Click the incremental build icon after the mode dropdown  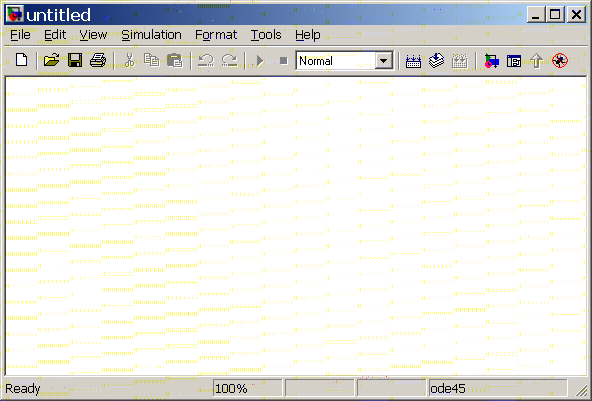coord(413,61)
